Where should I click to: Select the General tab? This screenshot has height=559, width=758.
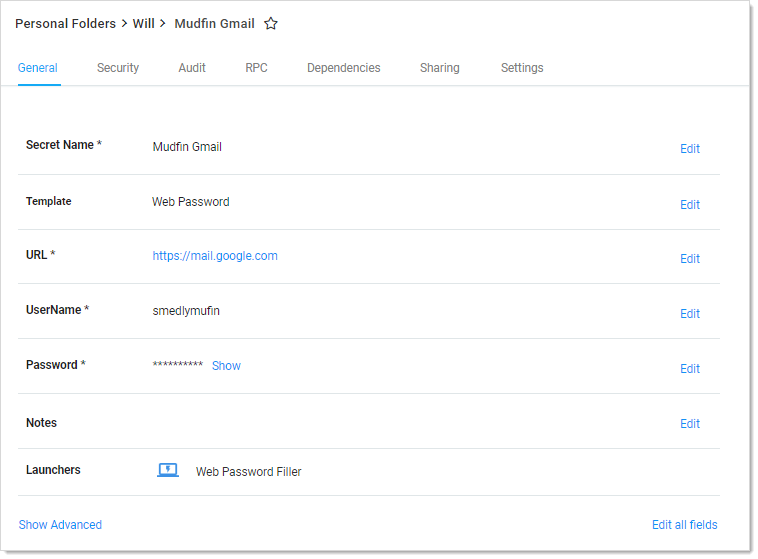38,68
